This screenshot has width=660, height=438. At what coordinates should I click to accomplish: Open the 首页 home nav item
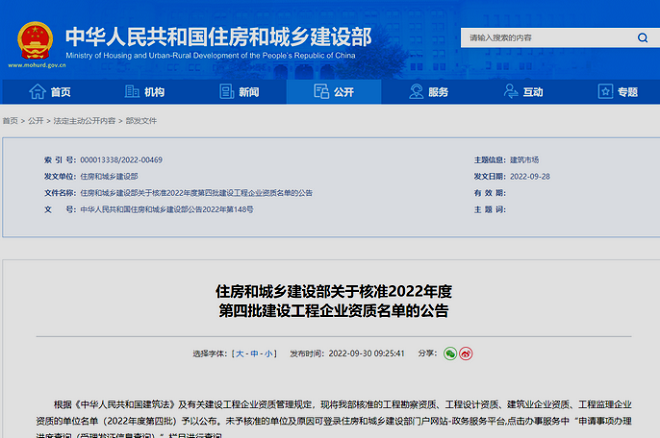[x=51, y=92]
